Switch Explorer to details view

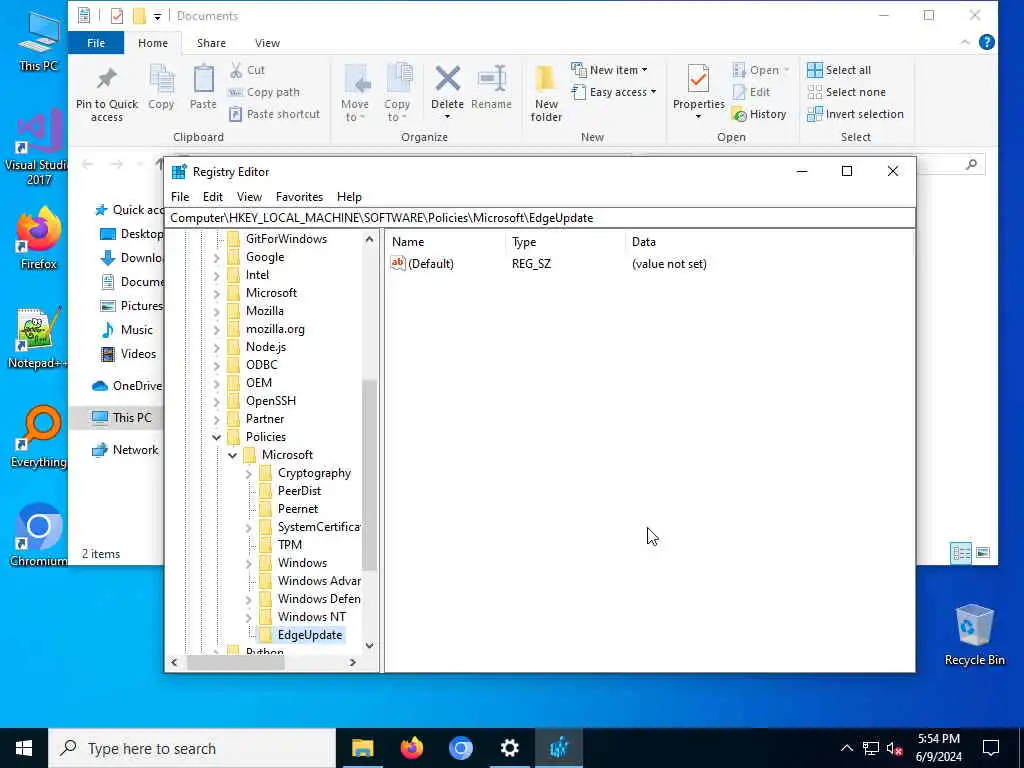(x=961, y=553)
